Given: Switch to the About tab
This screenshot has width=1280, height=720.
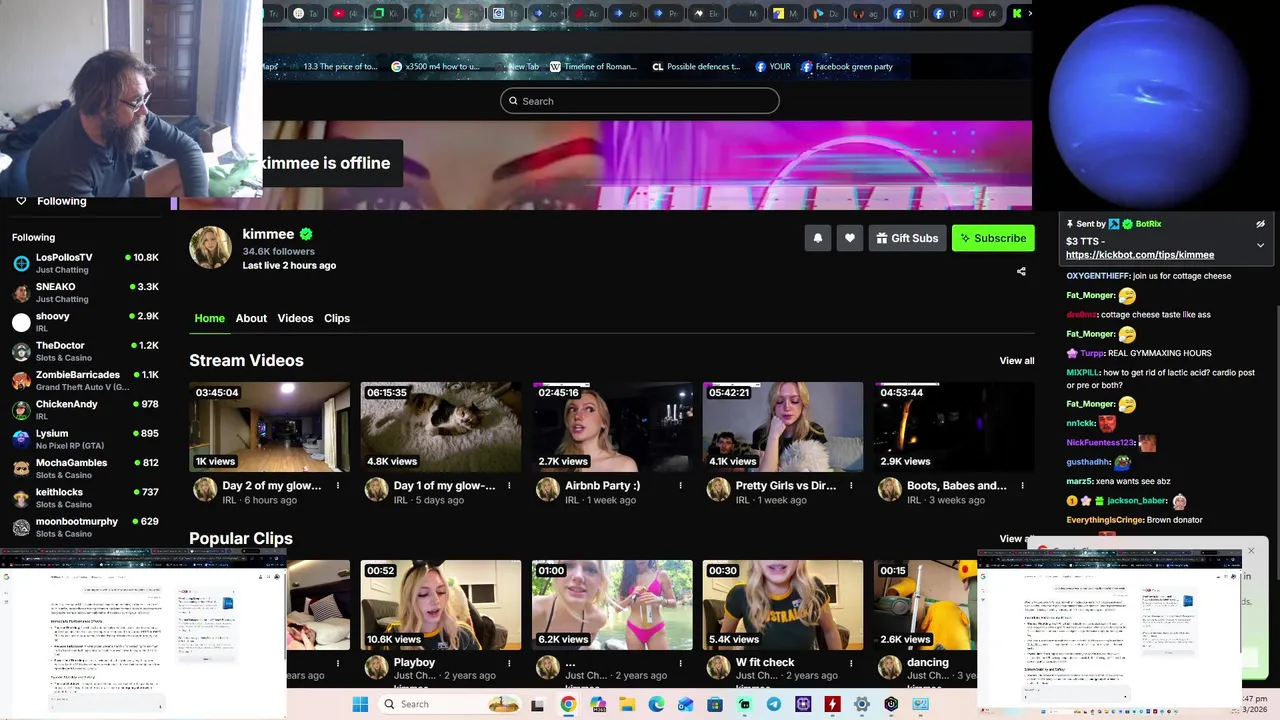Looking at the screenshot, I should [251, 318].
